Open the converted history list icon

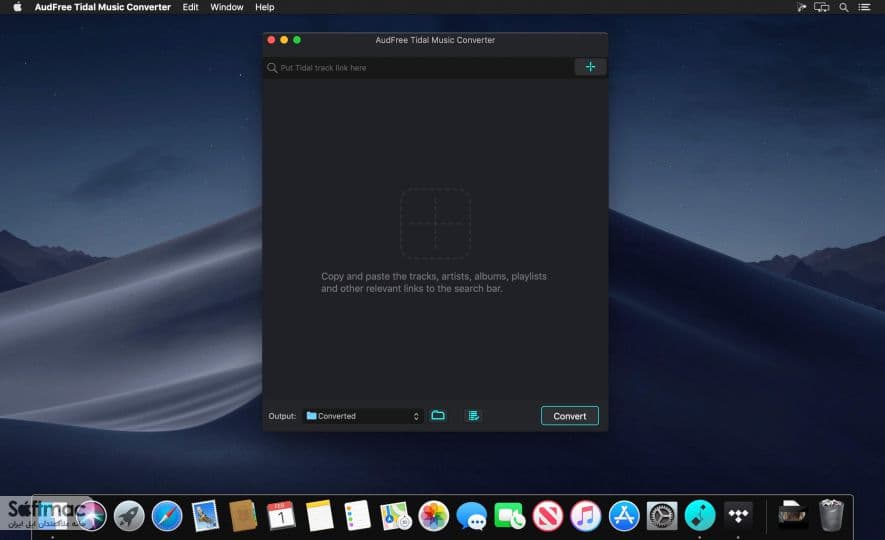tap(474, 416)
